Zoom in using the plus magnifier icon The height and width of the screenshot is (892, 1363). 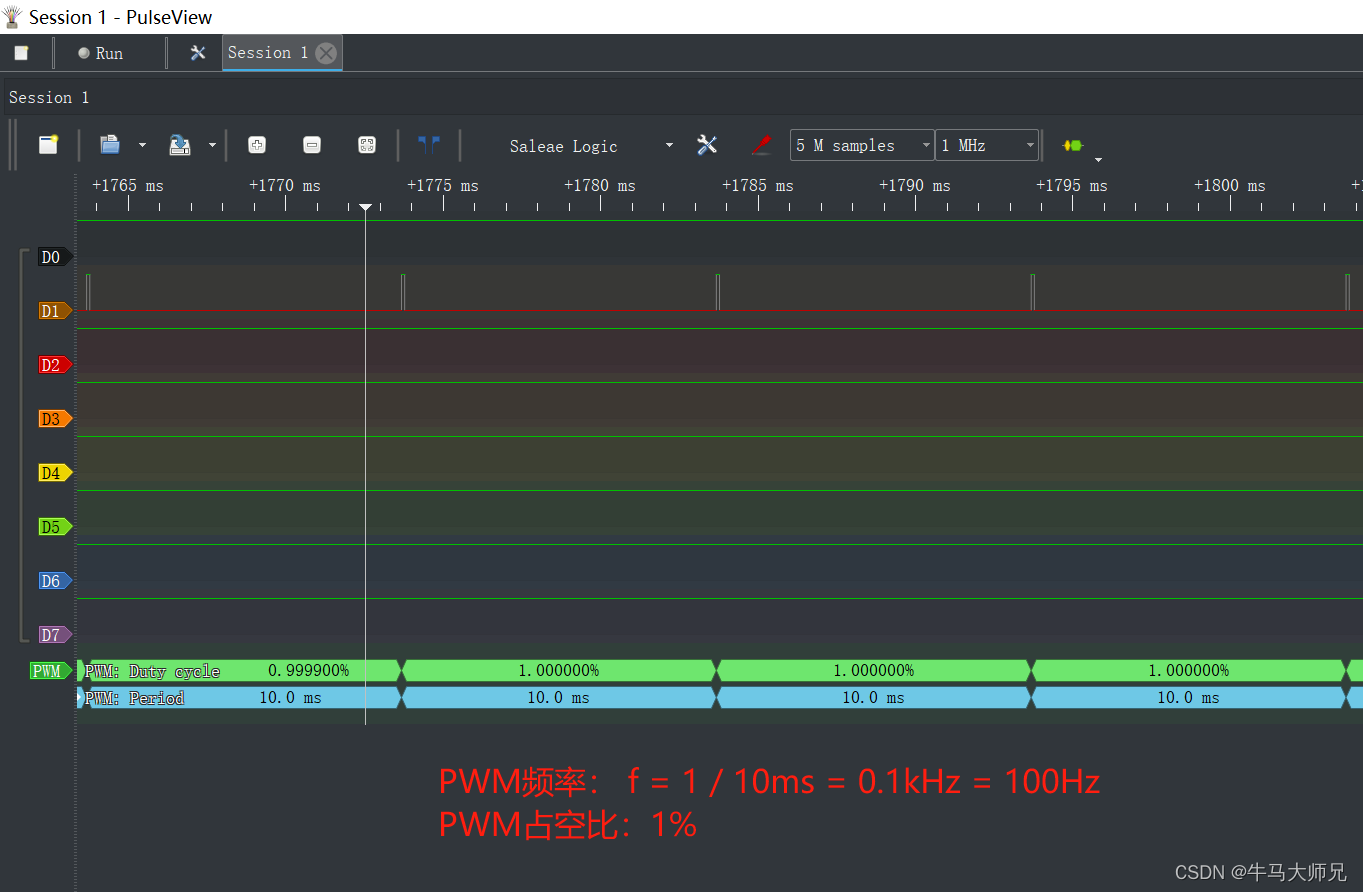[x=257, y=145]
